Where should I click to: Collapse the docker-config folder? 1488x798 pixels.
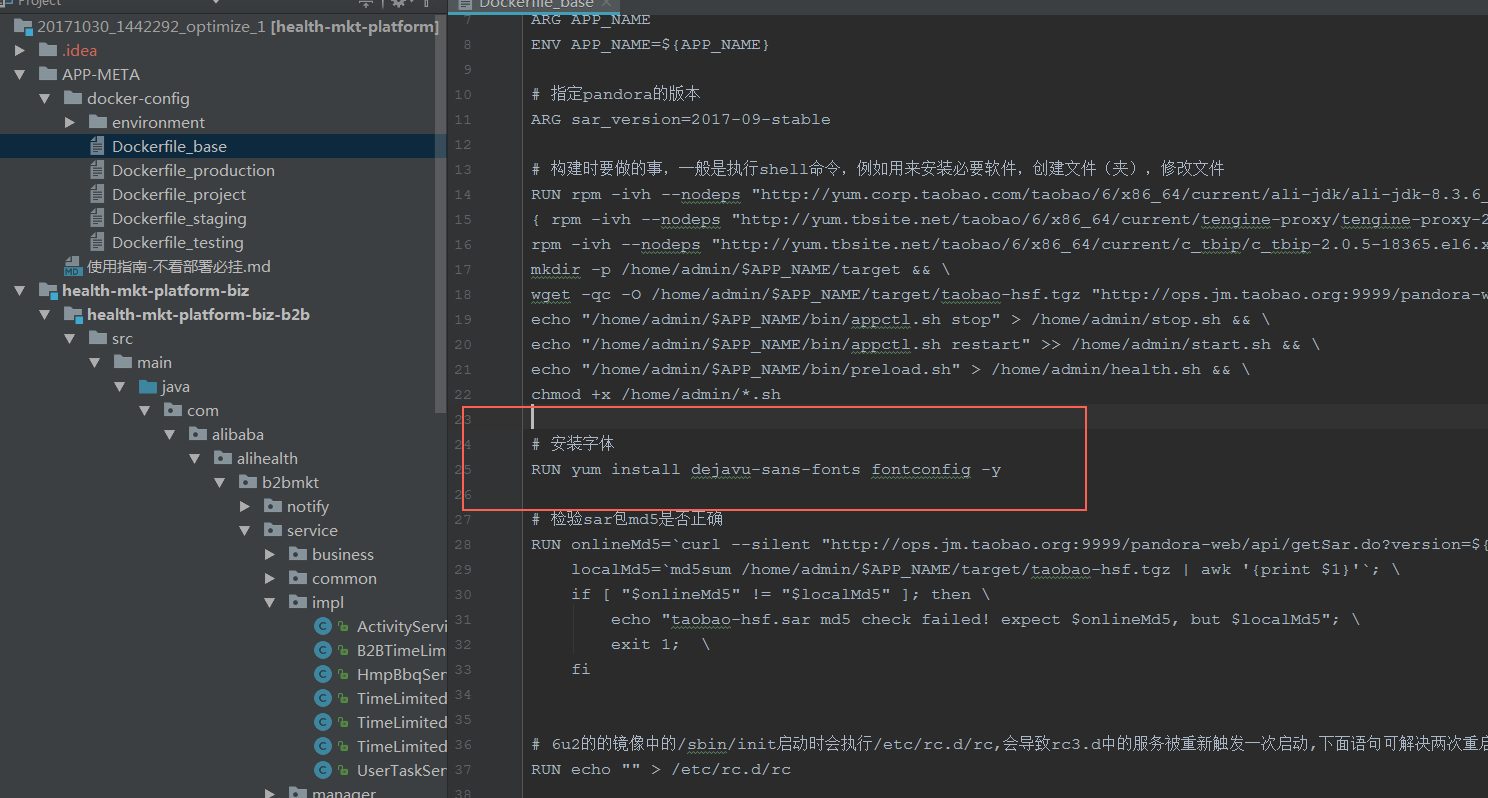click(x=45, y=98)
